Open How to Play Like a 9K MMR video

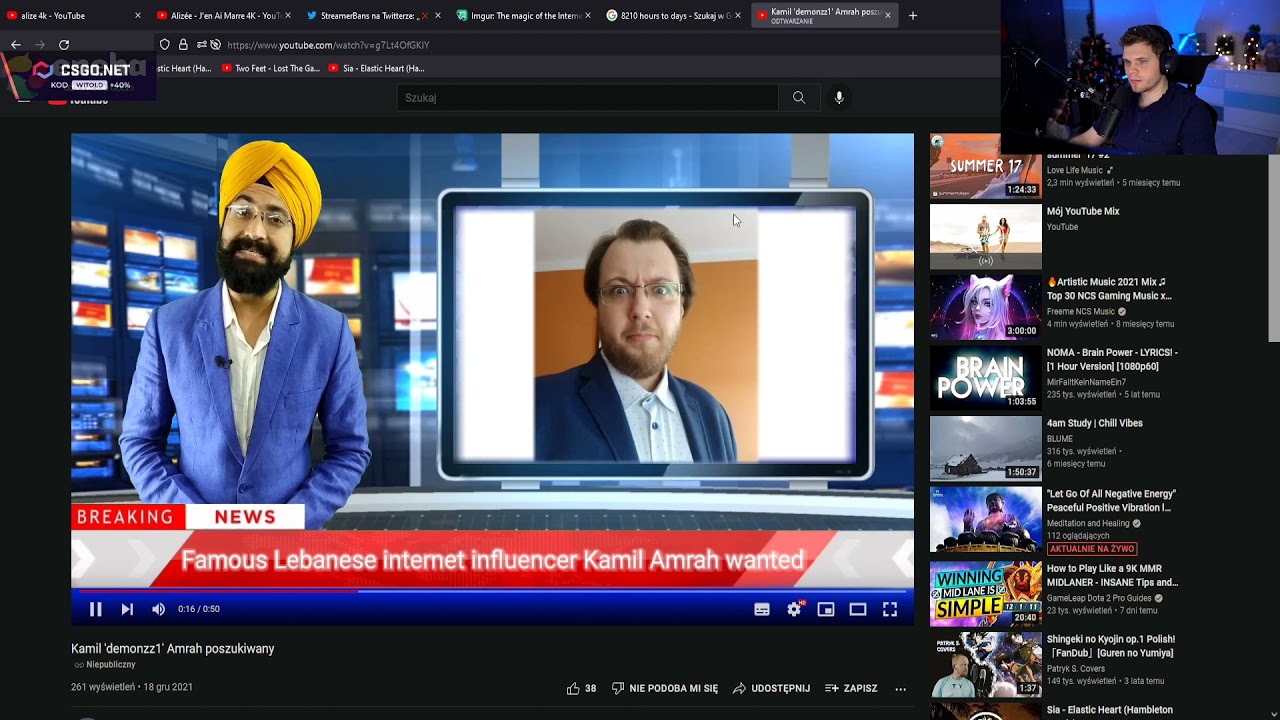point(1112,576)
